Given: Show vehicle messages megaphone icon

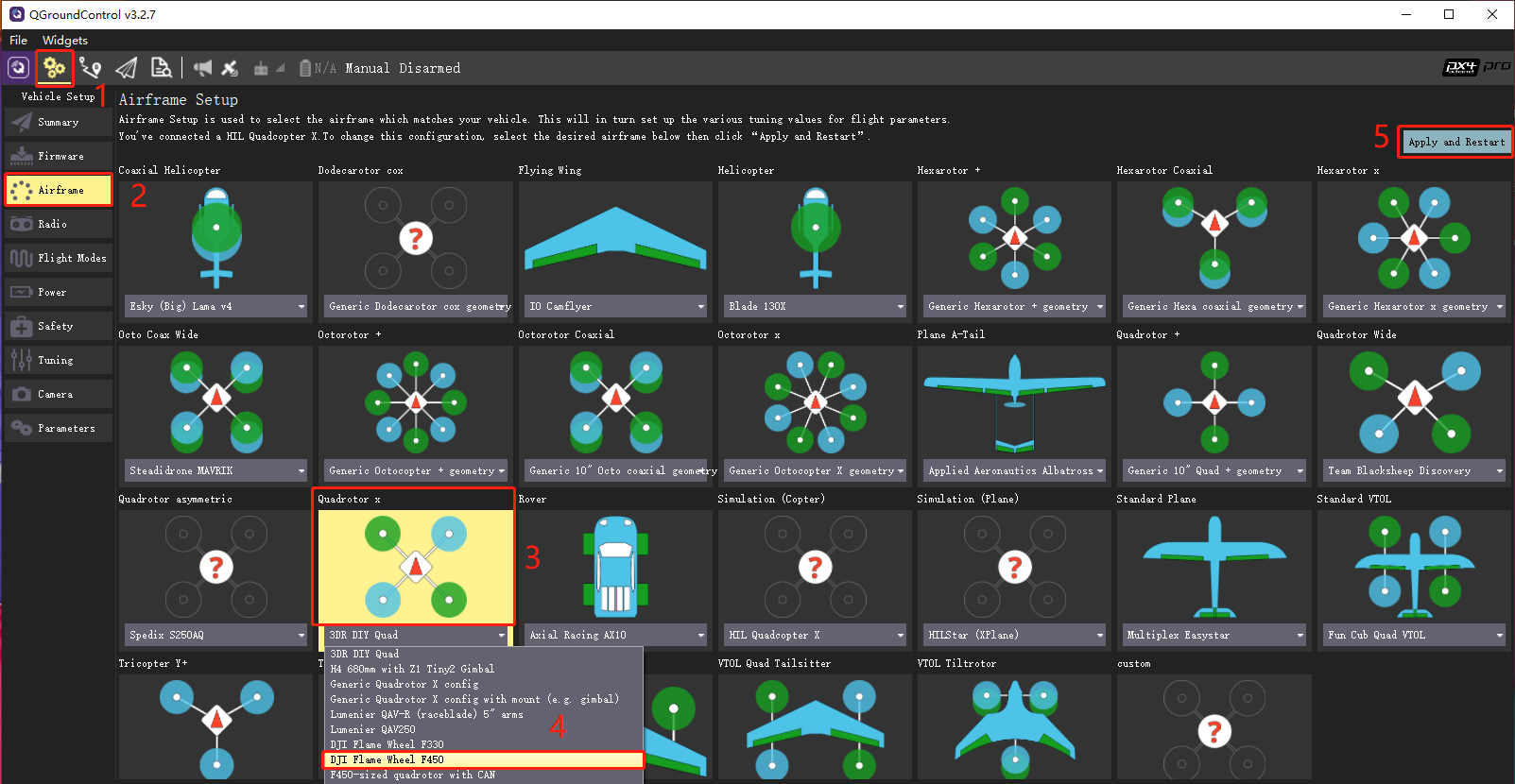Looking at the screenshot, I should (202, 68).
